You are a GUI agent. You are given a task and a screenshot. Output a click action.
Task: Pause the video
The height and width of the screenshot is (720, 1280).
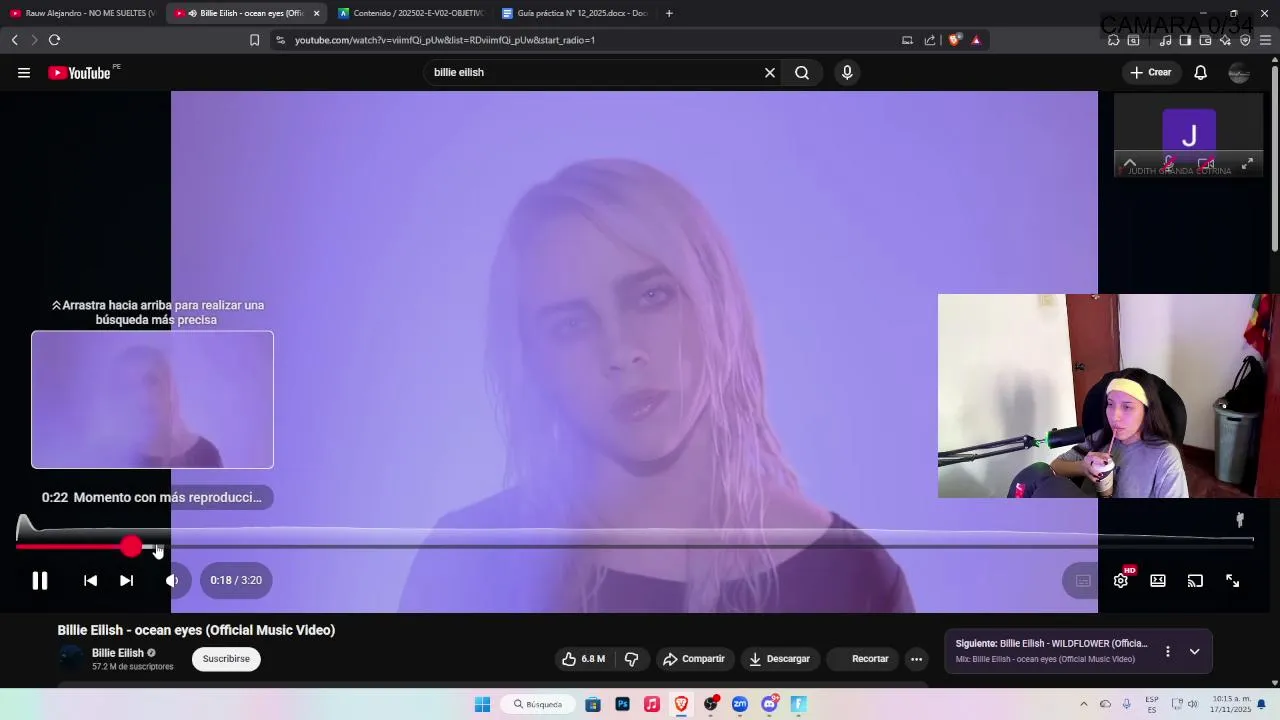[x=39, y=580]
